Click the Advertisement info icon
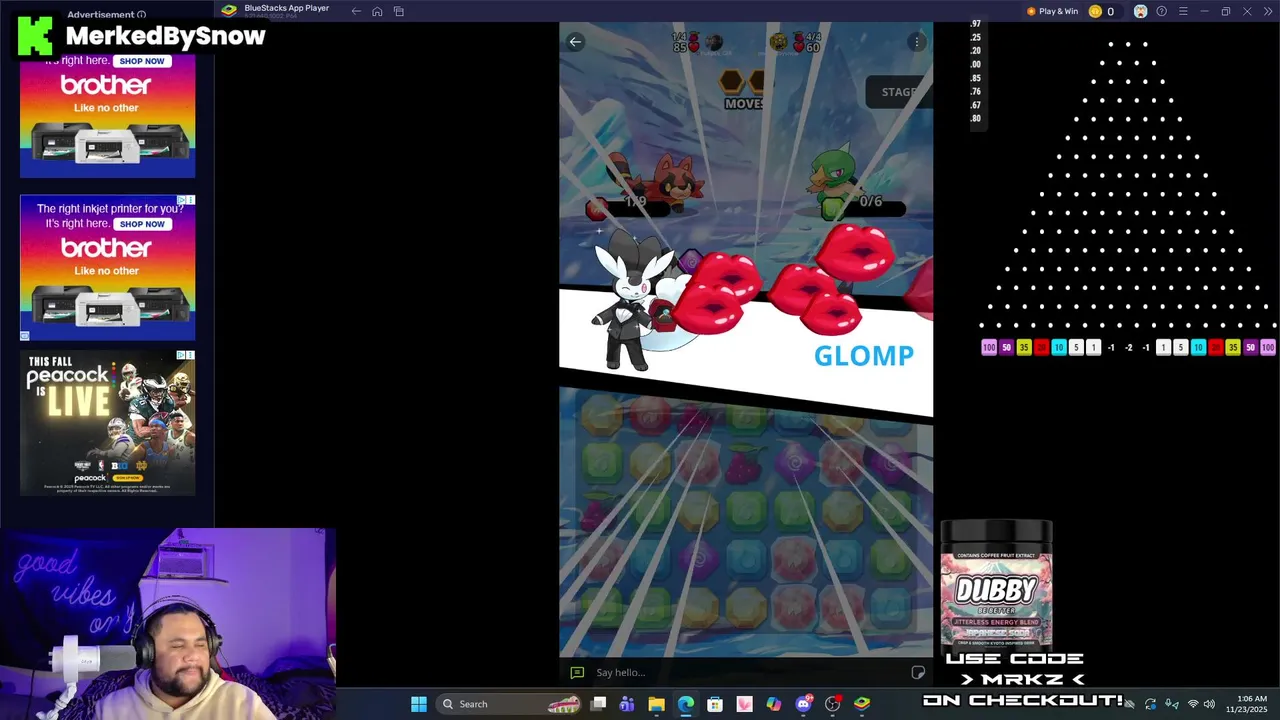 coord(141,14)
